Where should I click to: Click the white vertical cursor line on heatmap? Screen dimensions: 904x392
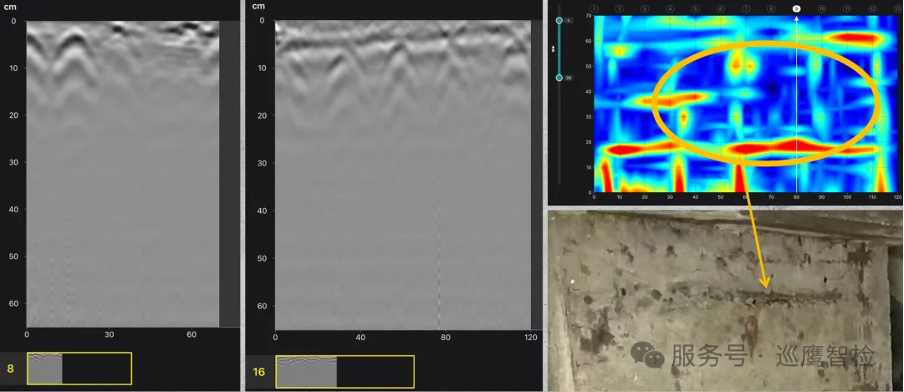pos(797,104)
